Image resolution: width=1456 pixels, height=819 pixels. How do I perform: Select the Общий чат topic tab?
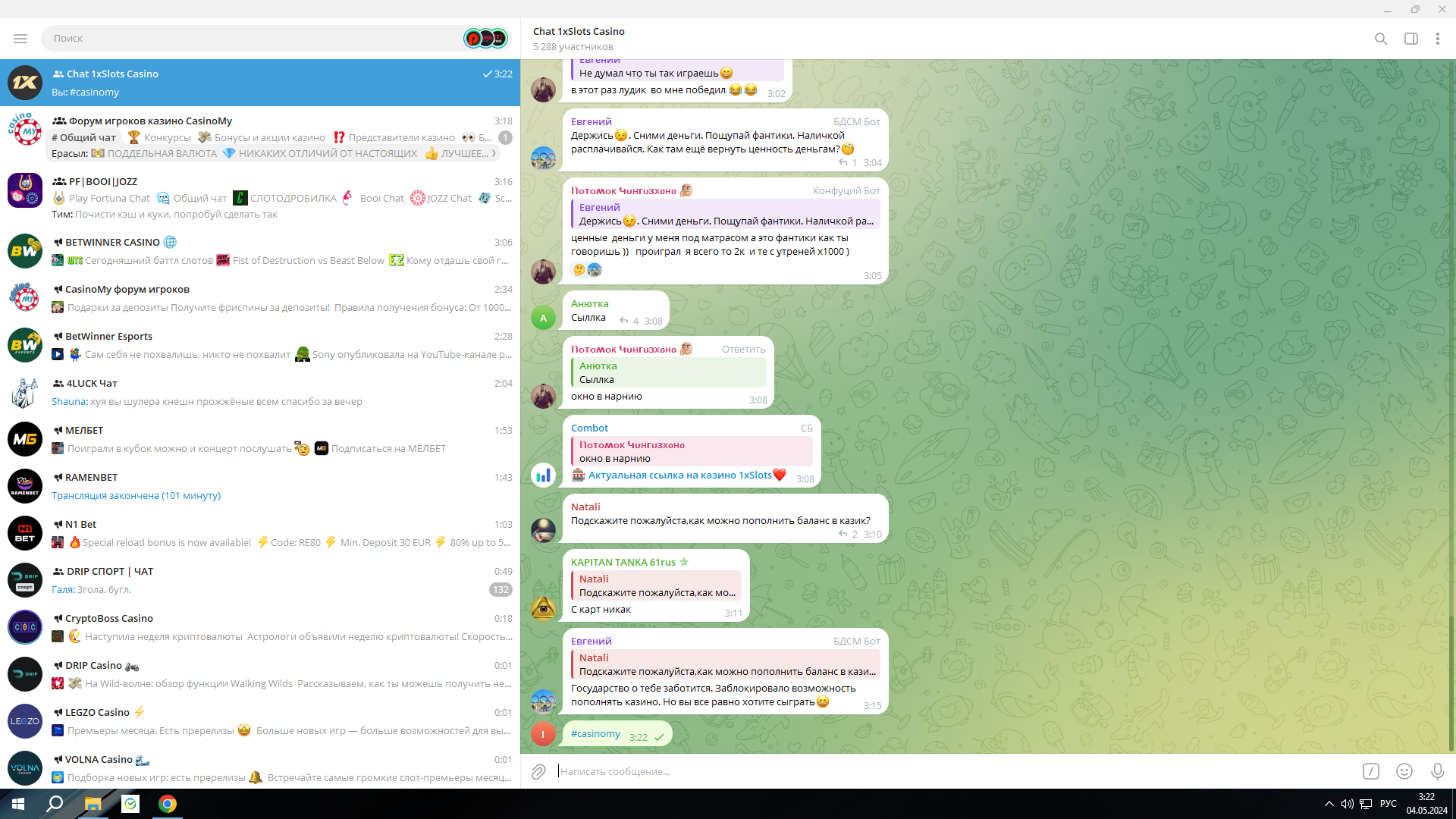[84, 137]
